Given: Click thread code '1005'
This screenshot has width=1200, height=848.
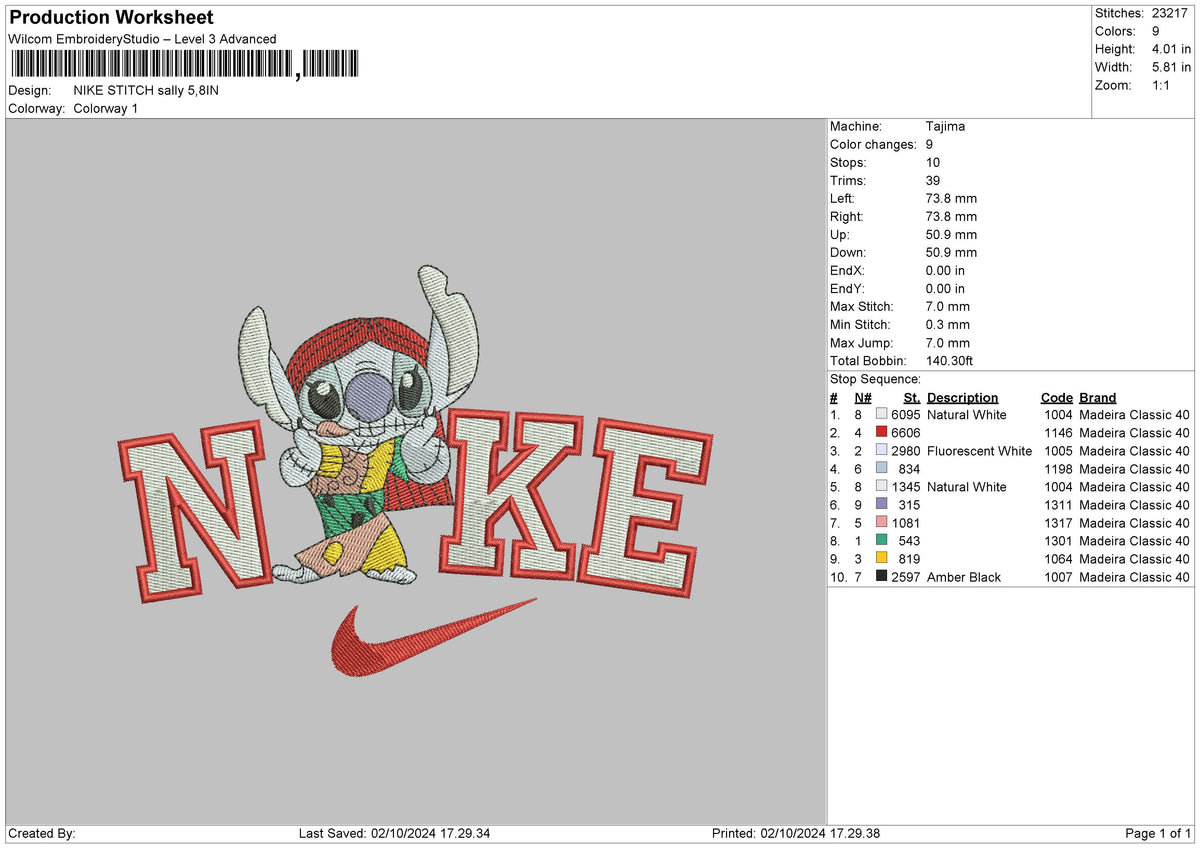Looking at the screenshot, I should 1059,451.
